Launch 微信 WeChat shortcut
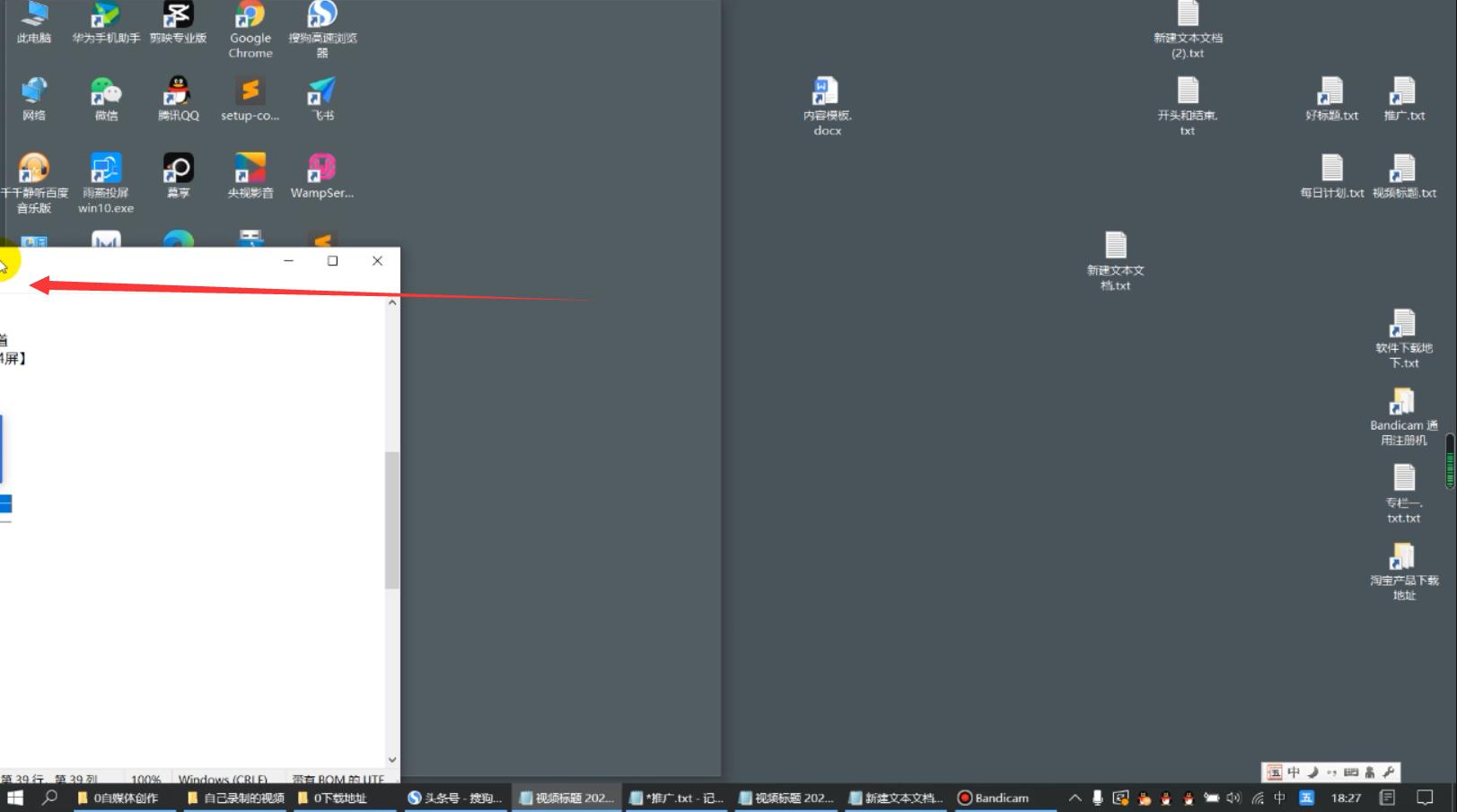 click(106, 99)
